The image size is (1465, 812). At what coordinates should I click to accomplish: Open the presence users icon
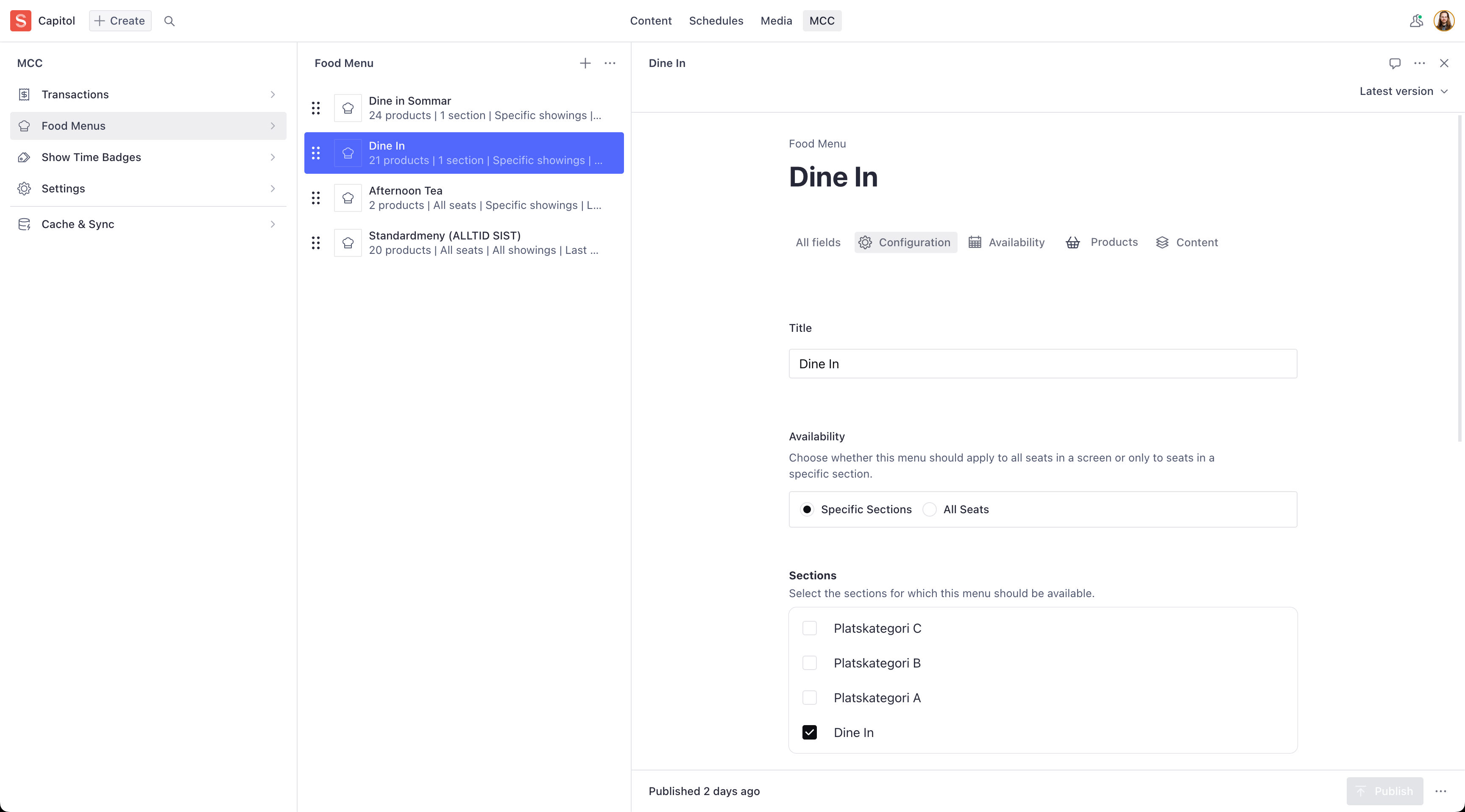pyautogui.click(x=1416, y=21)
